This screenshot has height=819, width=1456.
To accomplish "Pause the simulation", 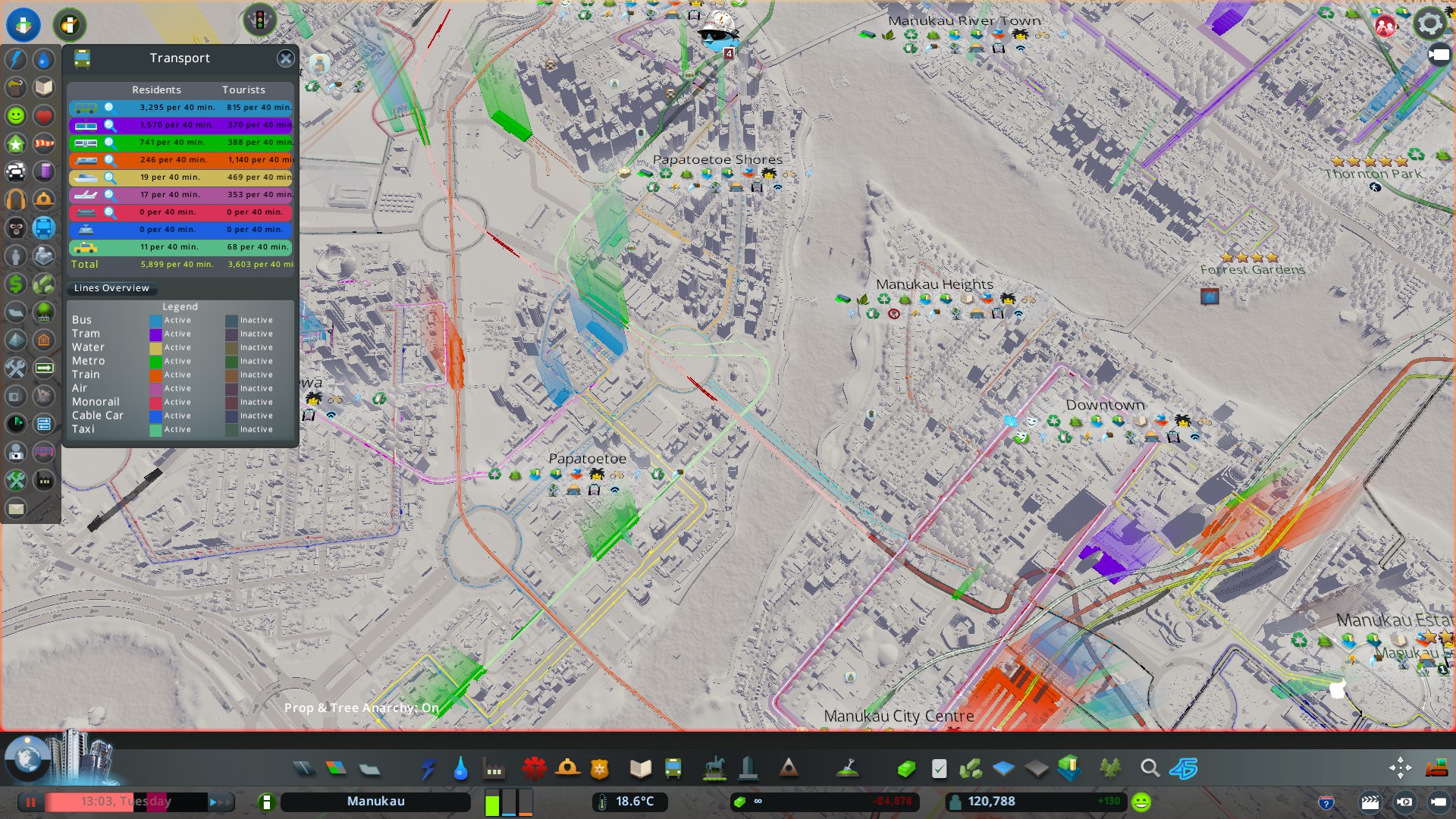I will coord(31,802).
